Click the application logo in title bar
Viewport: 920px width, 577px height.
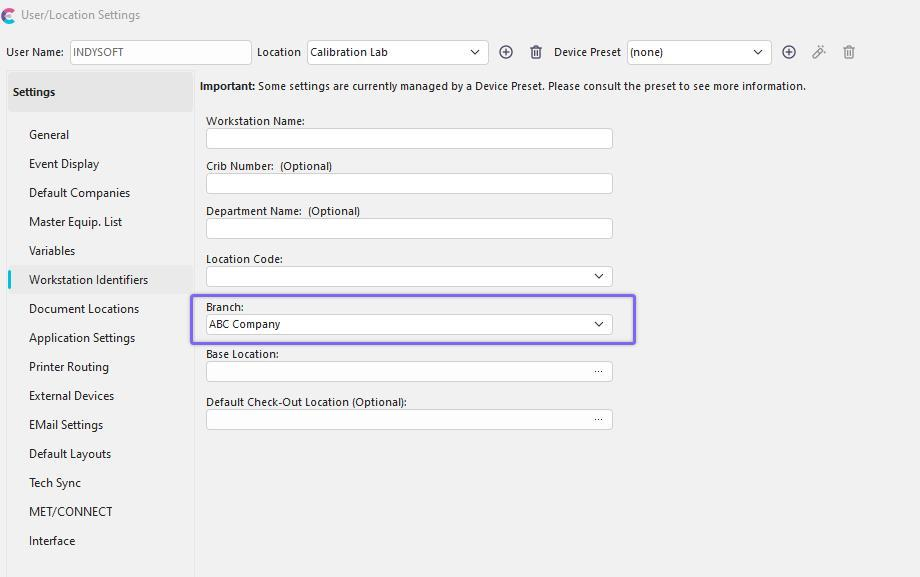8,16
